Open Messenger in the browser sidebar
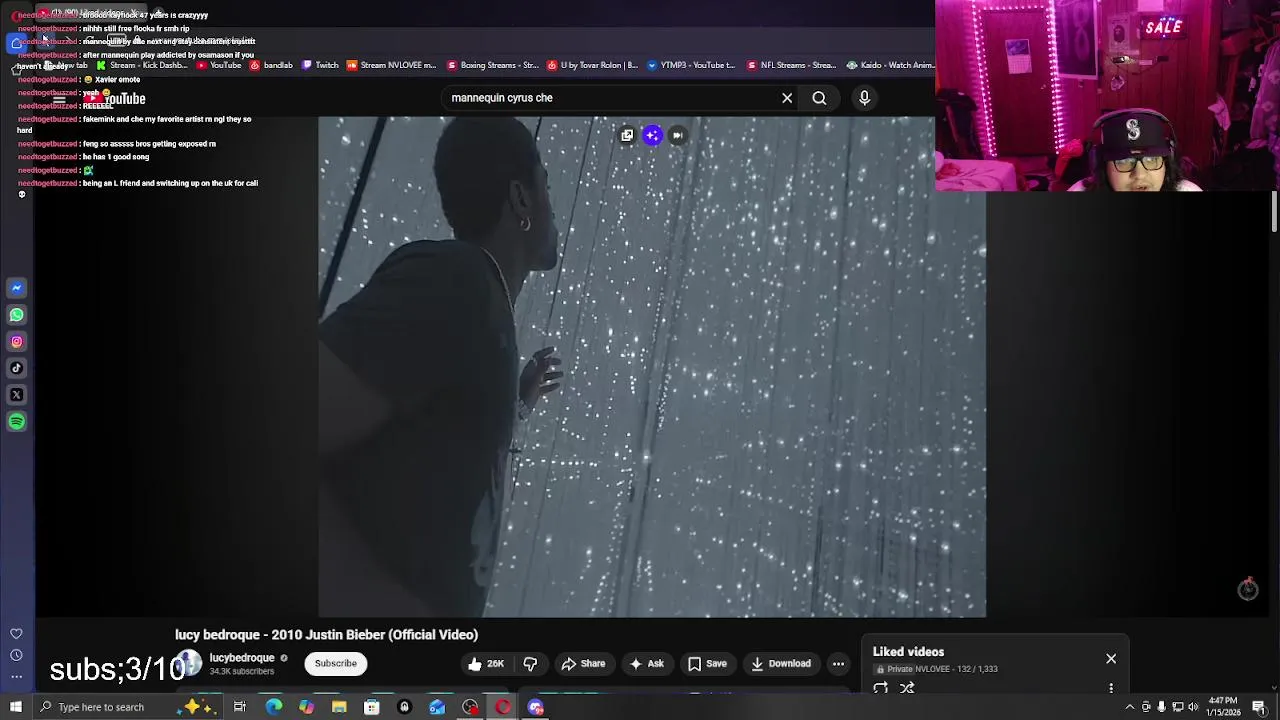Viewport: 1280px width, 720px height. point(16,288)
